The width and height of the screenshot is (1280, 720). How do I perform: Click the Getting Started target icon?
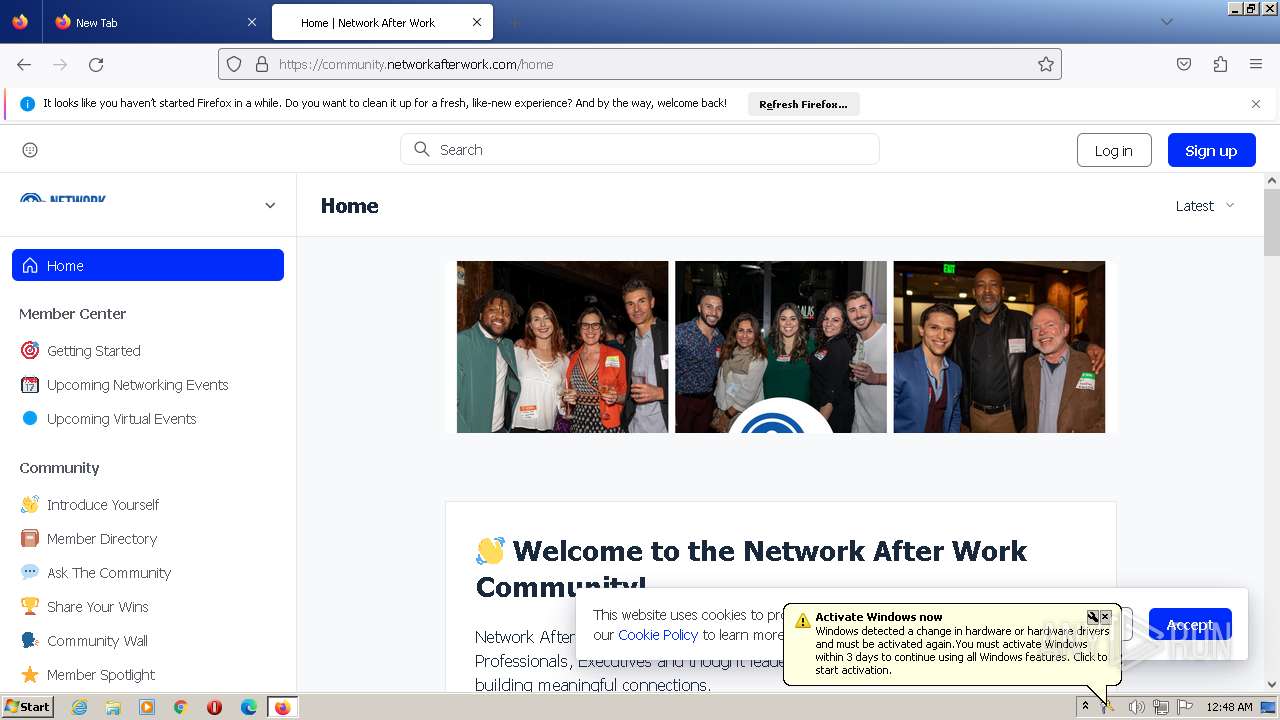point(30,351)
